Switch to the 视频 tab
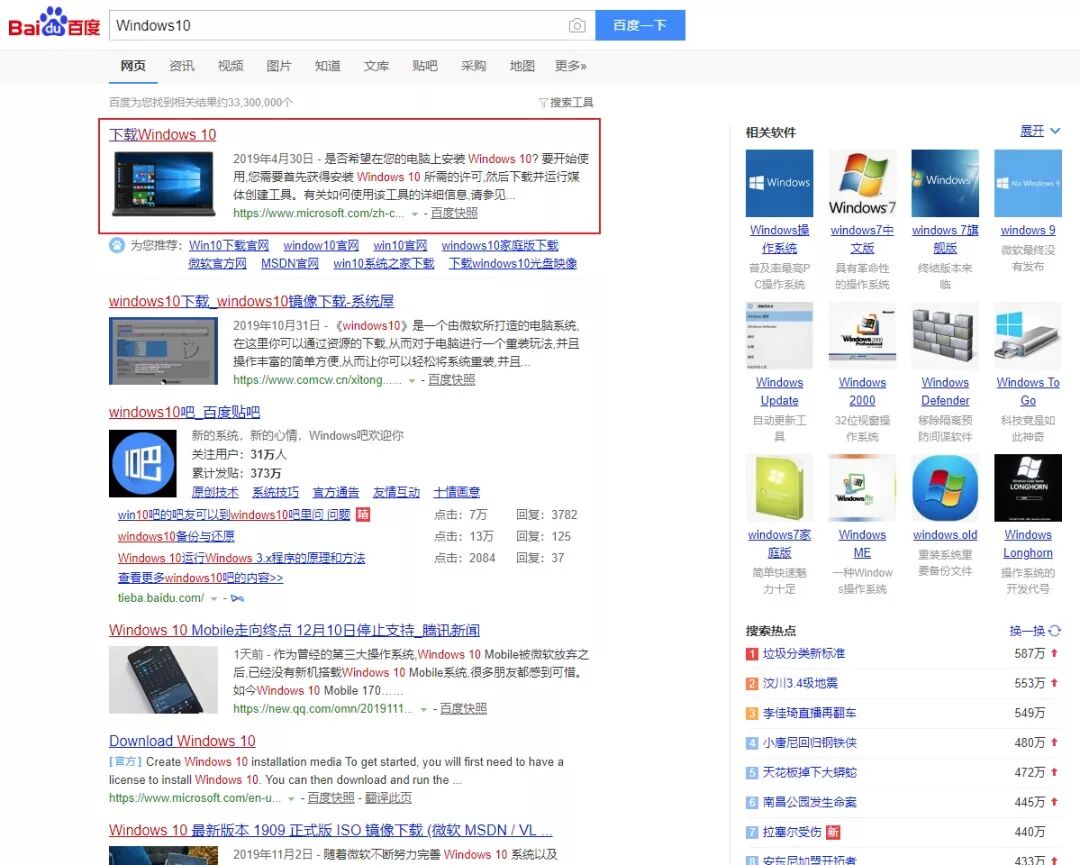The image size is (1080, 865). [230, 65]
